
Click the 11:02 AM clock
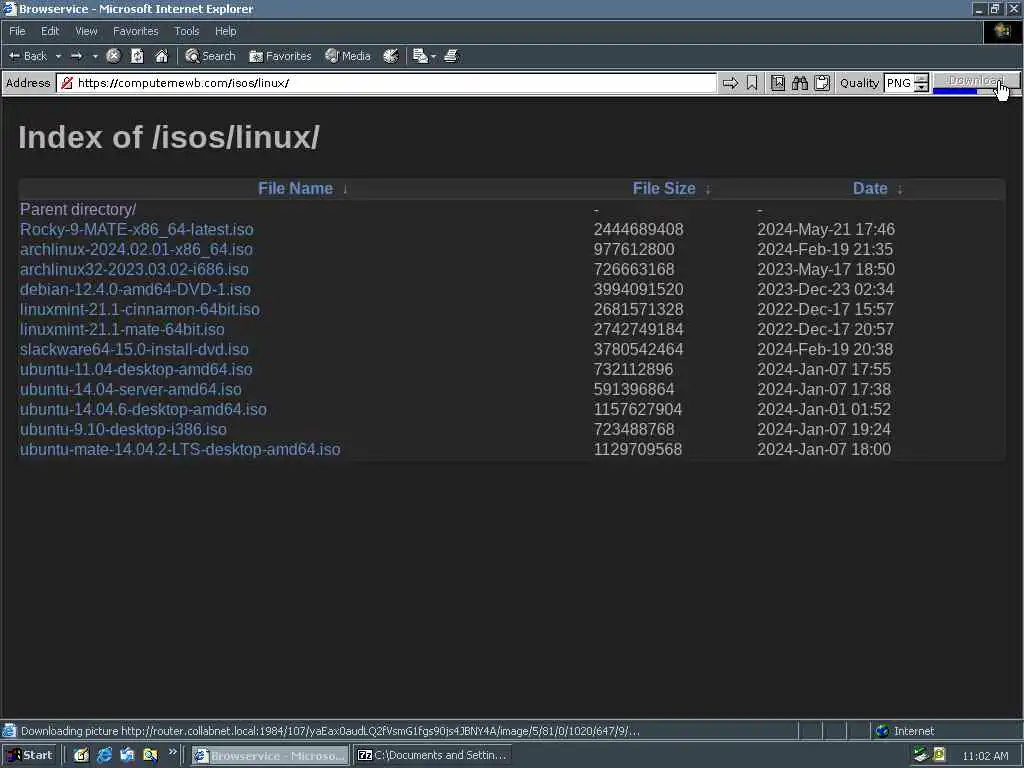(x=985, y=756)
